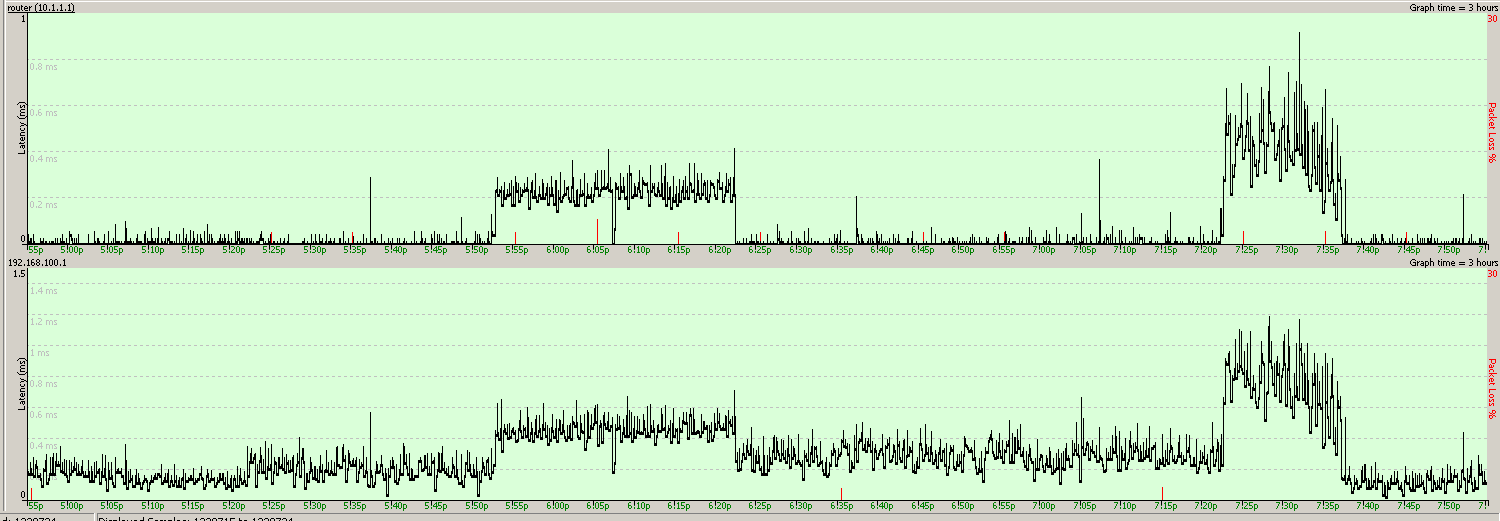
Task: Click the packet loss marker near 6:55p in router graph
Action: pyautogui.click(x=1005, y=237)
